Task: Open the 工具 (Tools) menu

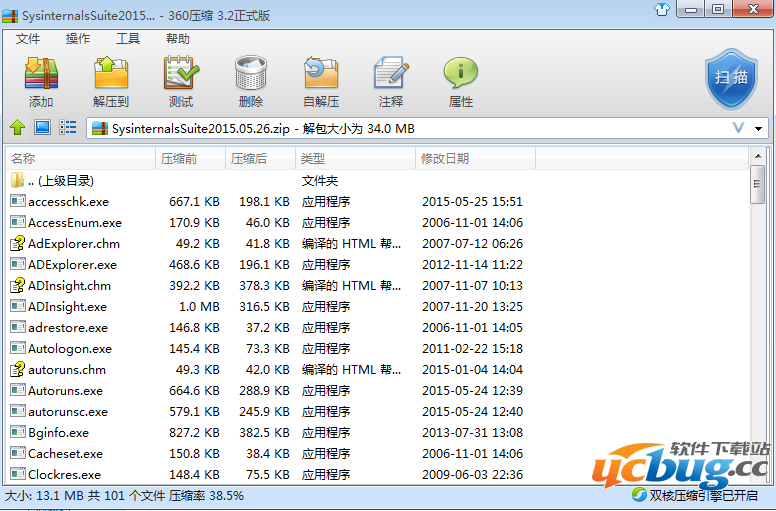Action: [x=128, y=39]
